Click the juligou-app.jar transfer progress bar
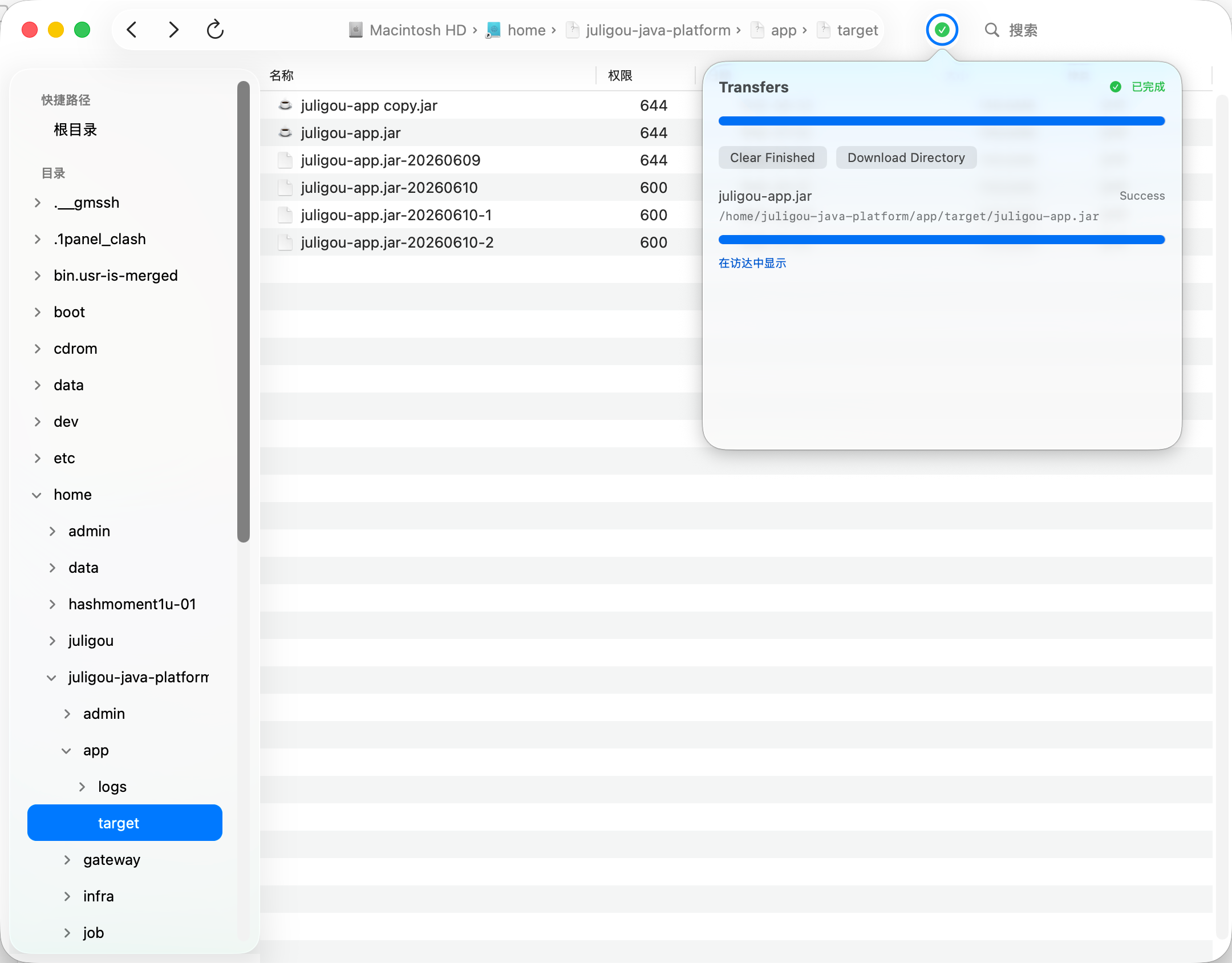1232x963 pixels. [941, 240]
